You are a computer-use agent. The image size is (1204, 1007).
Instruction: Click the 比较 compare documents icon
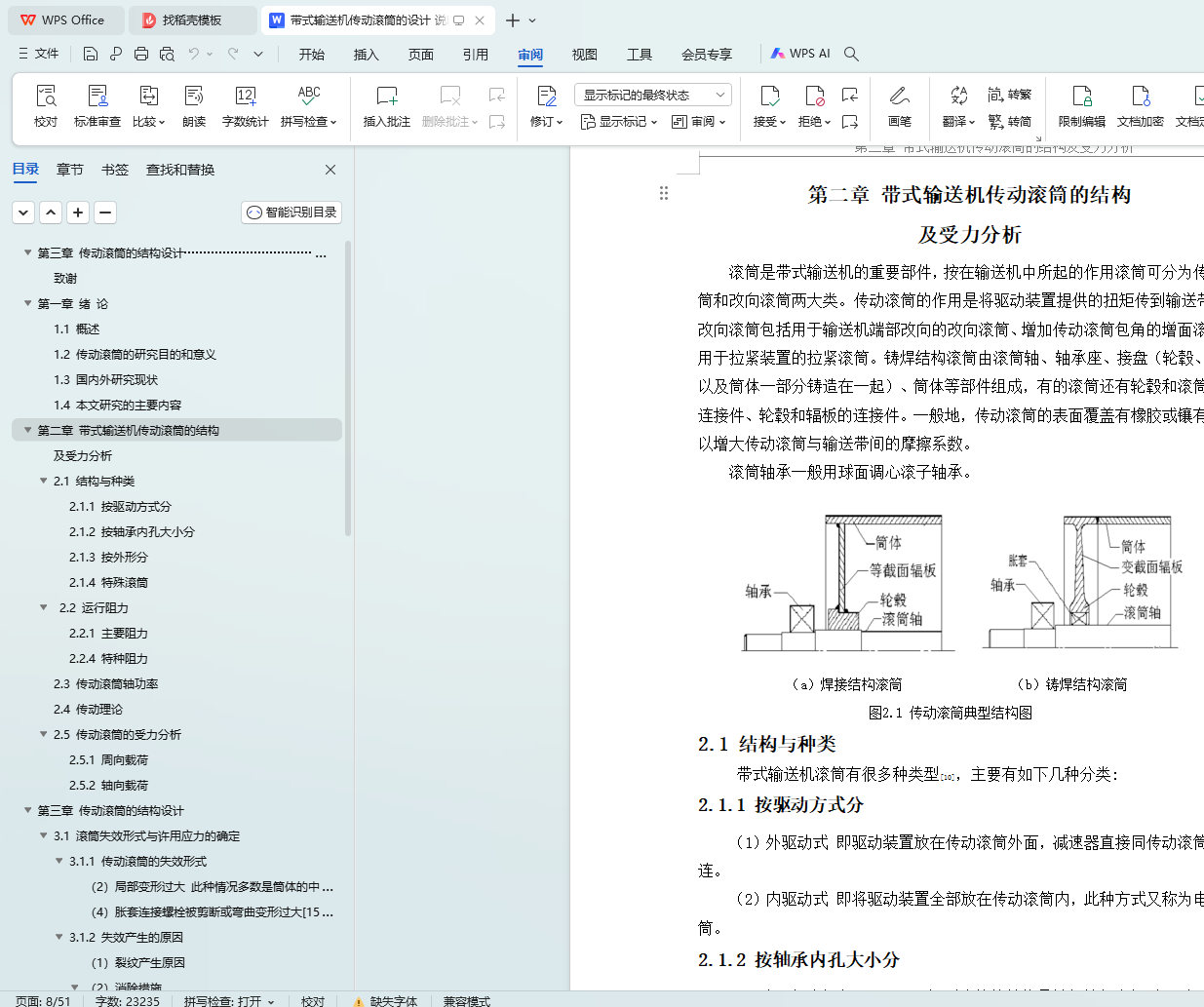coord(148,96)
